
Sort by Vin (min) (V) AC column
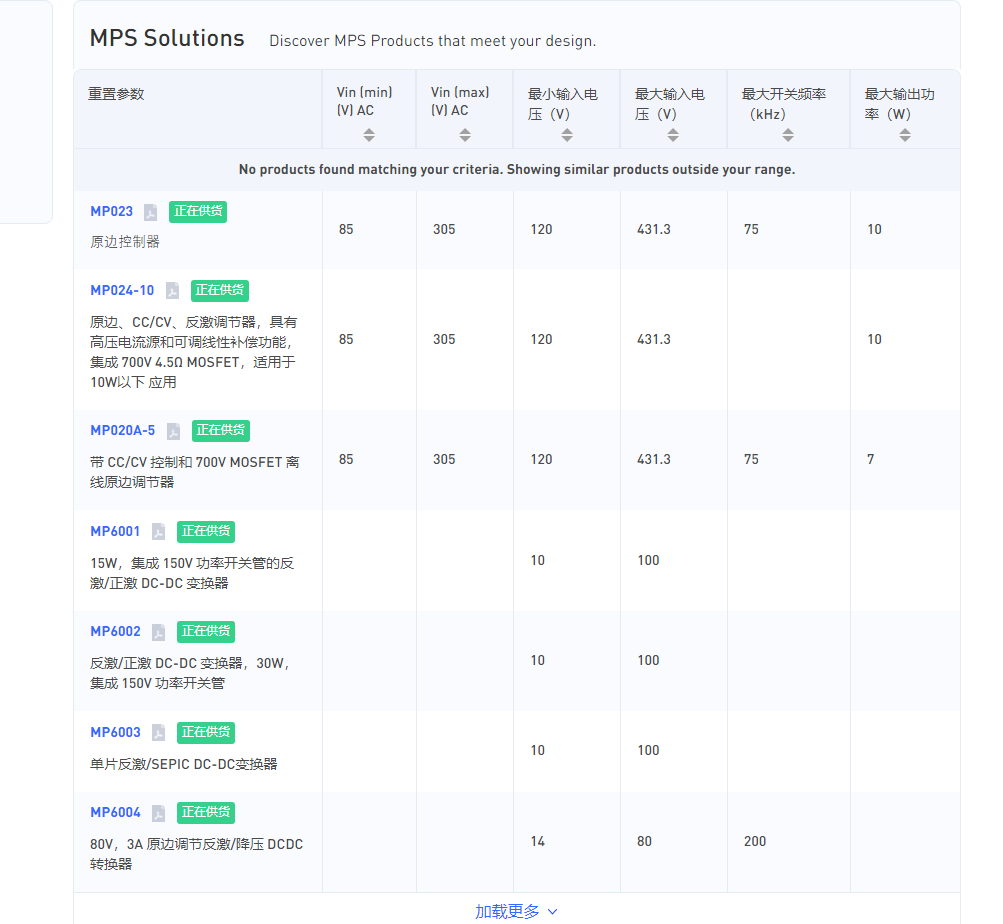pos(369,135)
